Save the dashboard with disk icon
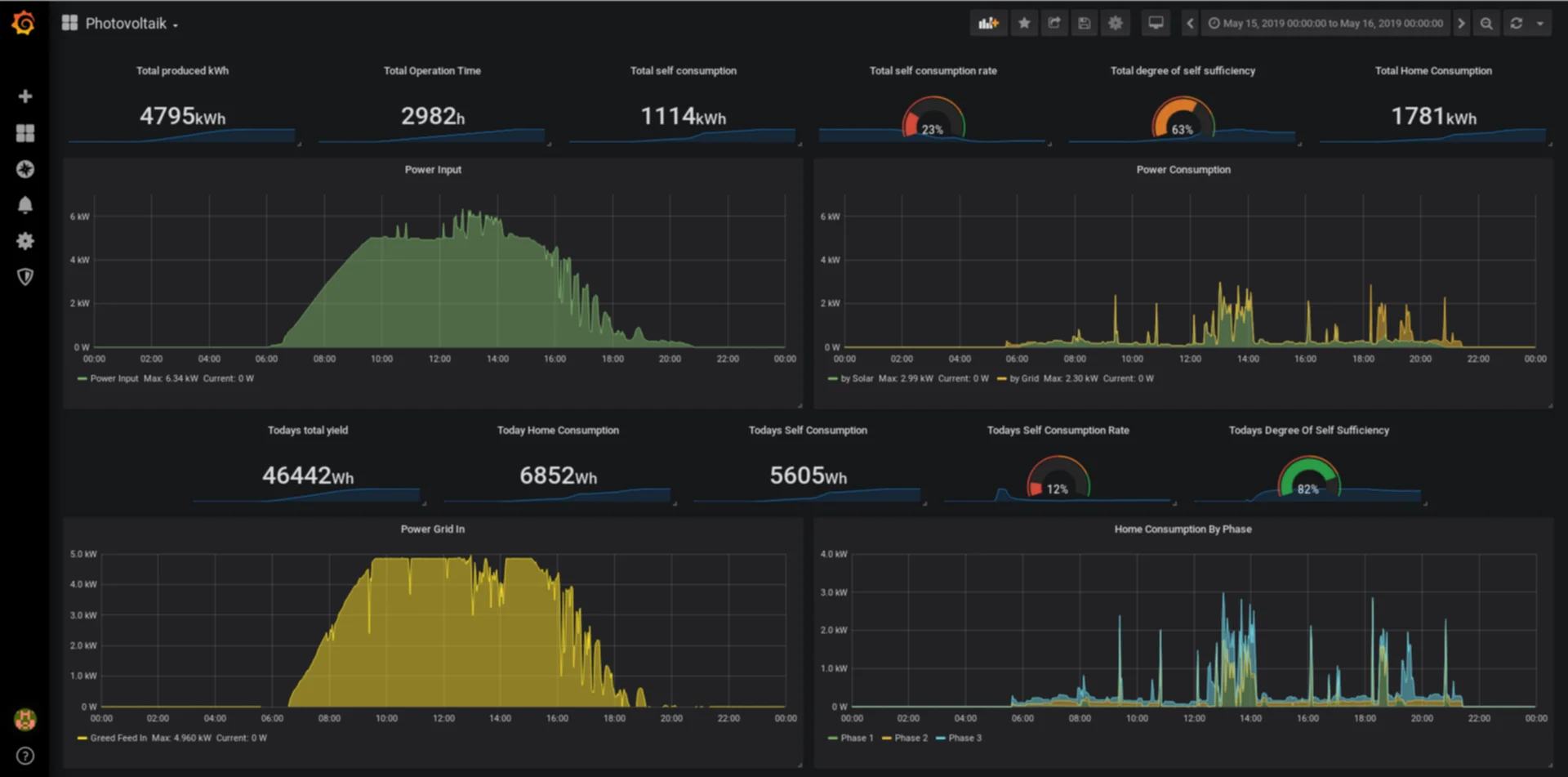 1085,23
